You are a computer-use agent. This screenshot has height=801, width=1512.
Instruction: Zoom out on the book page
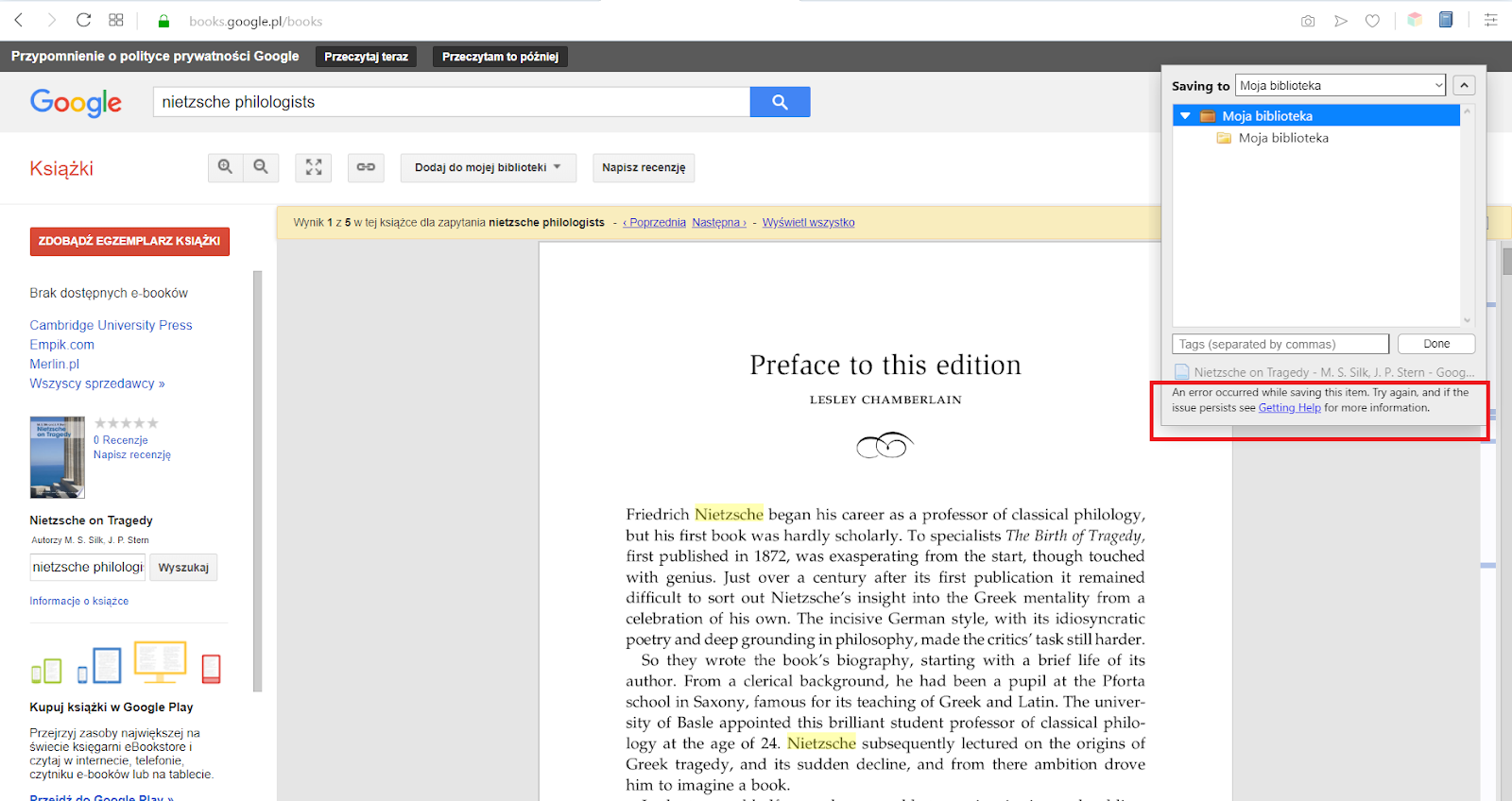tap(261, 167)
